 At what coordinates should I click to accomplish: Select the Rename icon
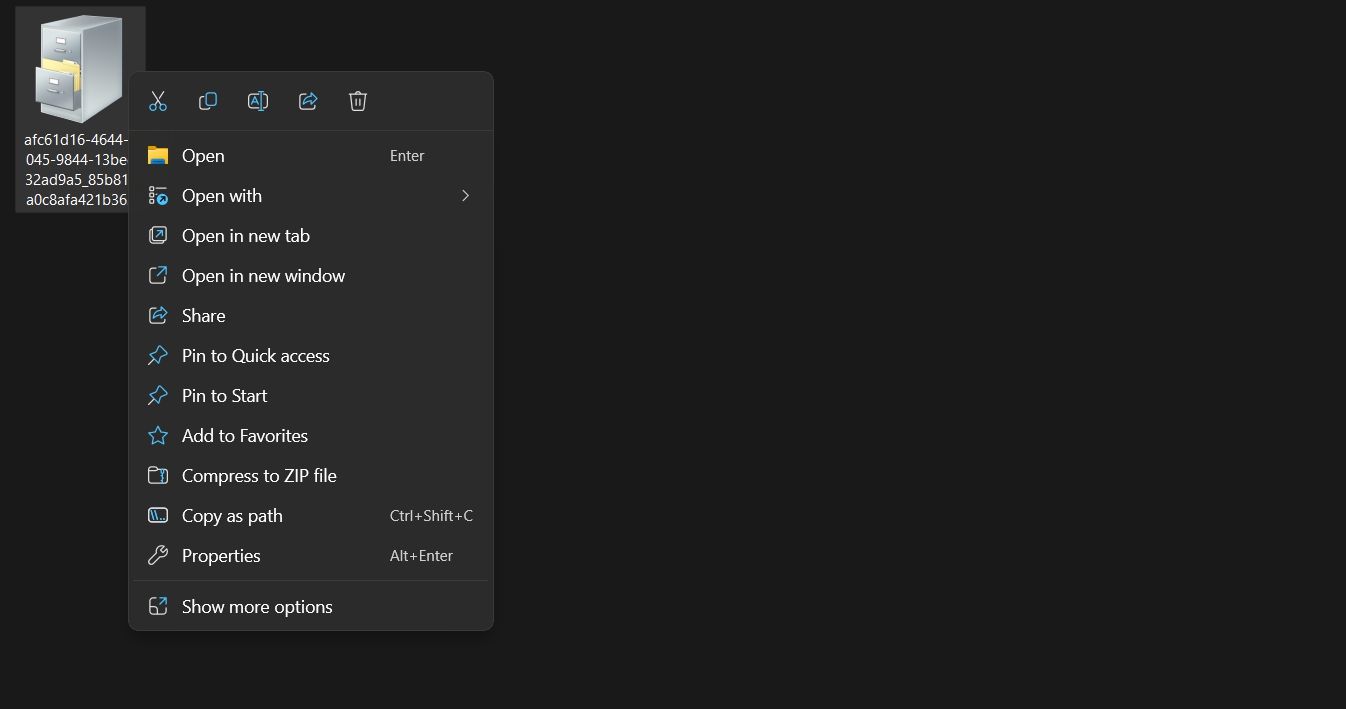point(257,100)
